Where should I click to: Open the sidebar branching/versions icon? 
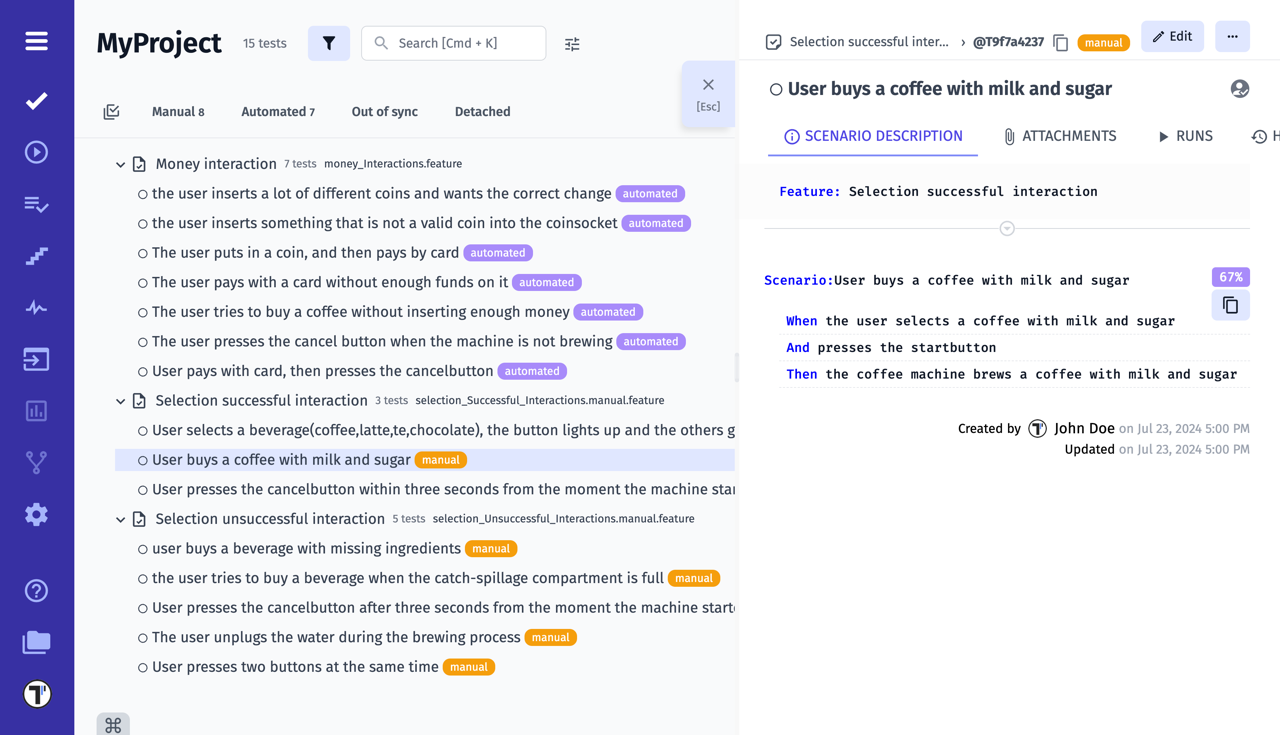(36, 462)
